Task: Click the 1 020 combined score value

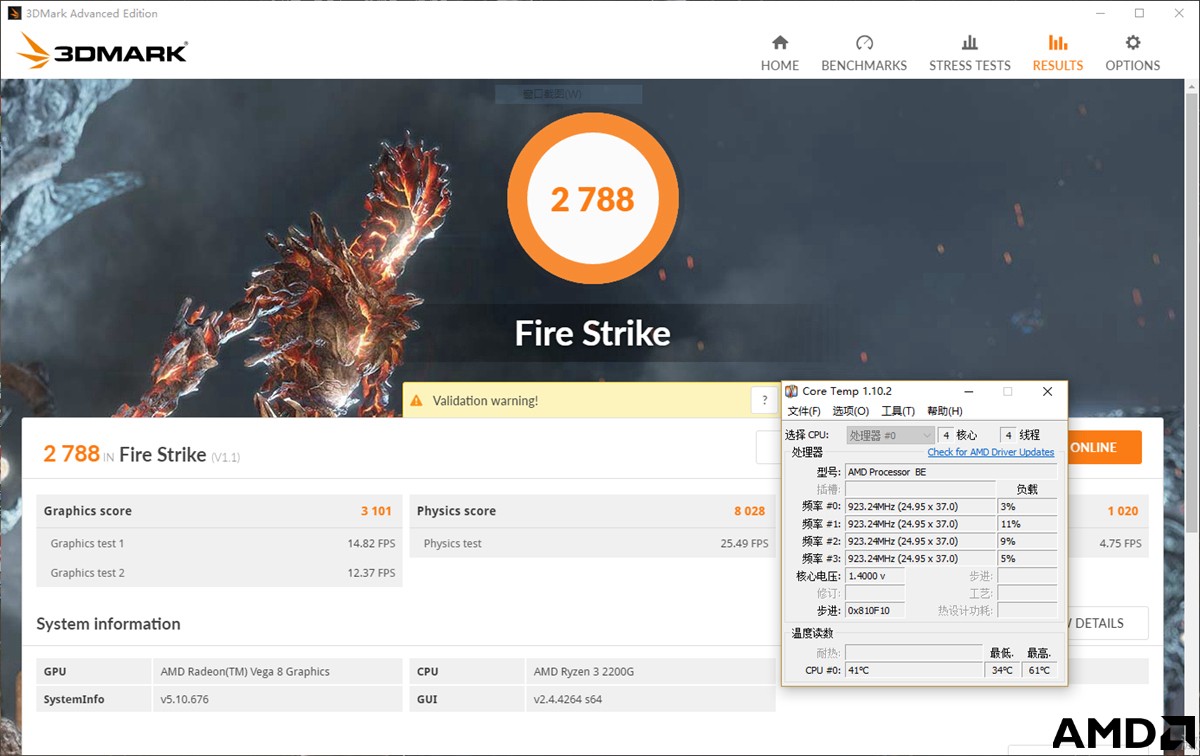Action: [x=1122, y=511]
